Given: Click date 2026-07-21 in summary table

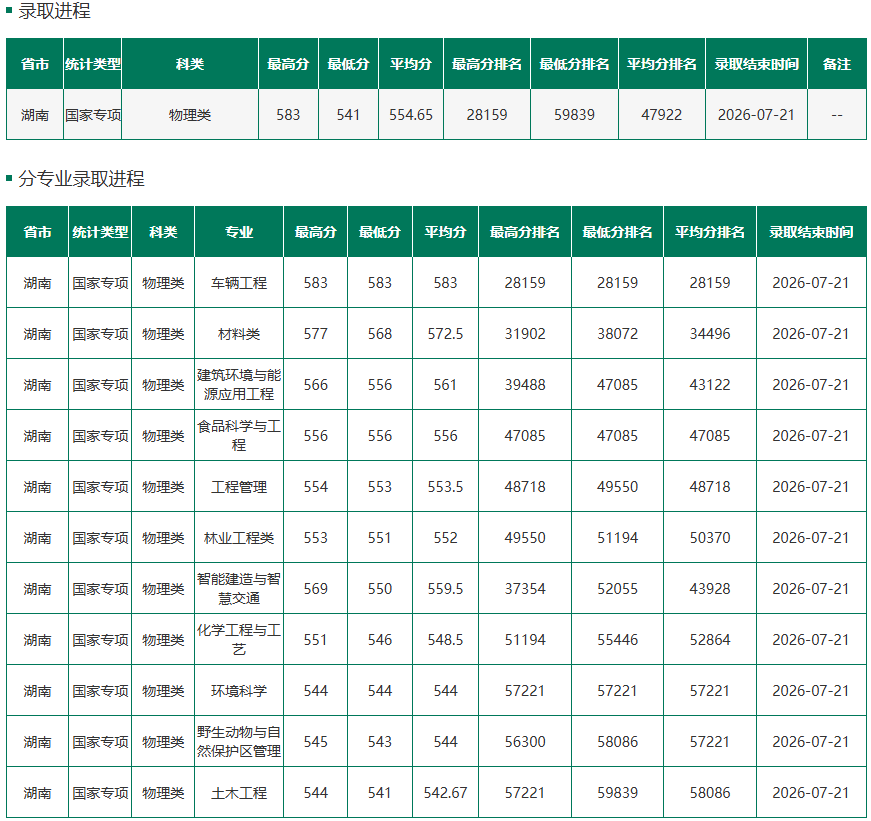Looking at the screenshot, I should click(x=756, y=115).
